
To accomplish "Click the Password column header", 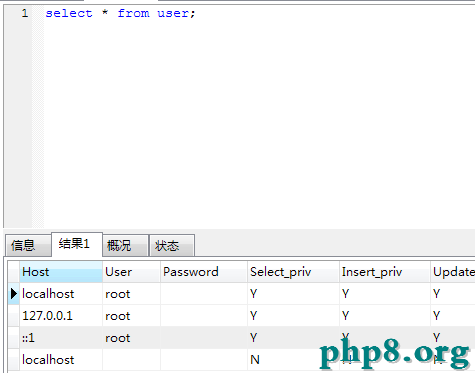I will (204, 272).
